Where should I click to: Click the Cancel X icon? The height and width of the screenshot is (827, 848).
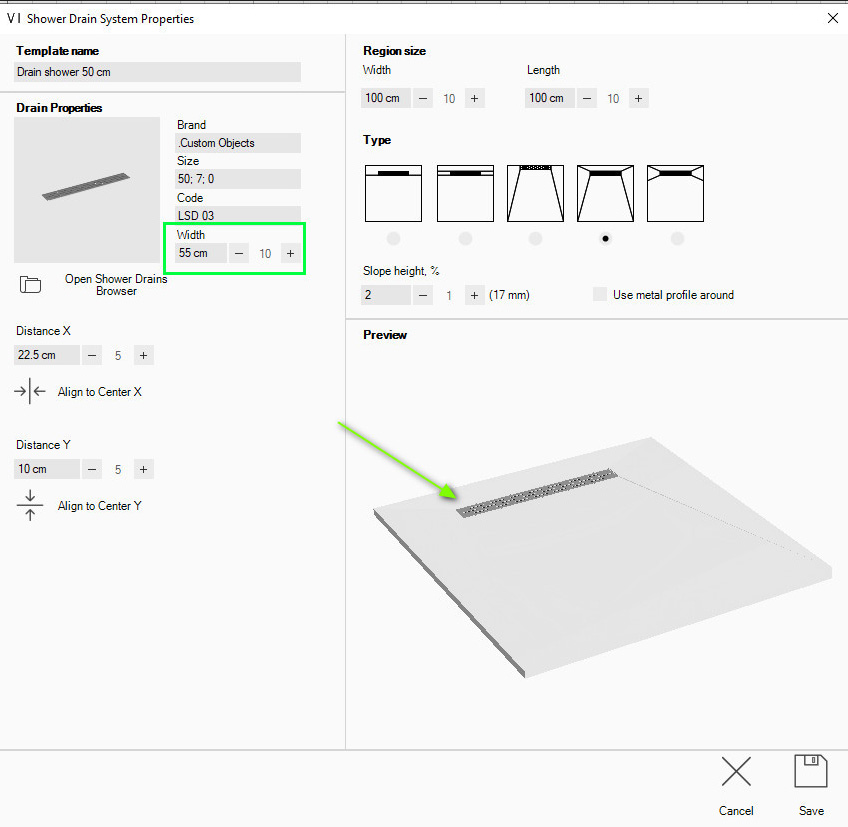(x=736, y=771)
